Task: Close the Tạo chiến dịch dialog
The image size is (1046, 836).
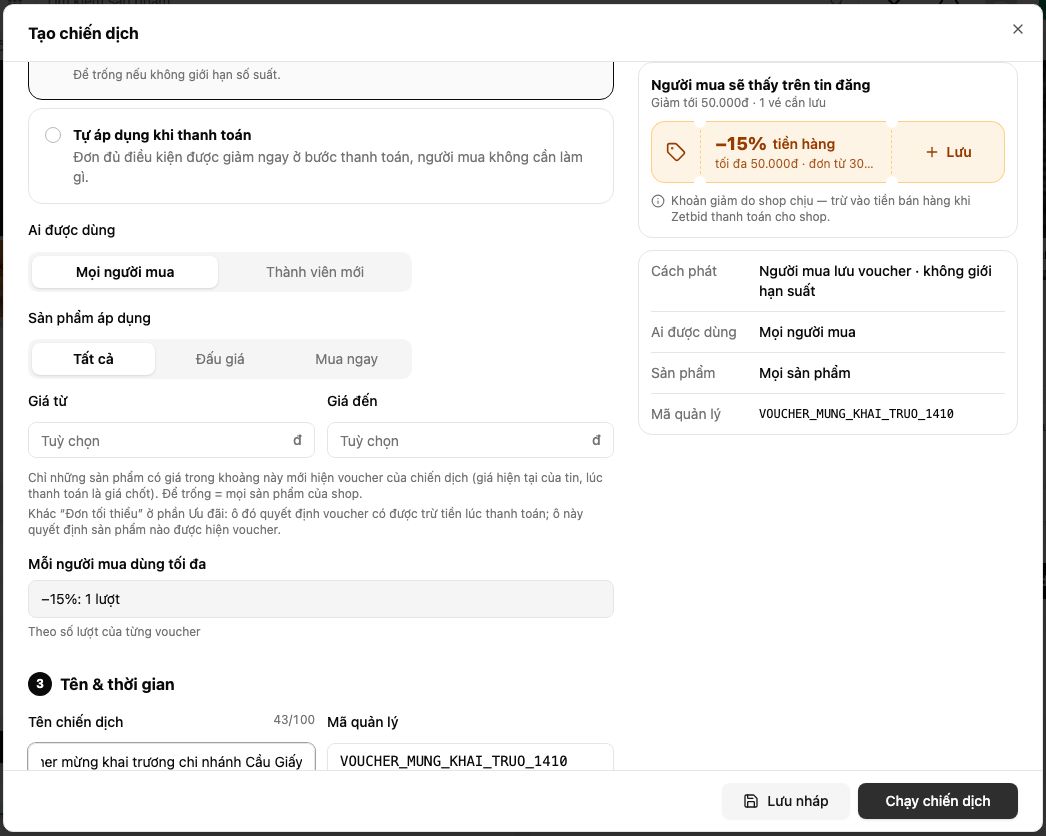Action: click(1017, 29)
